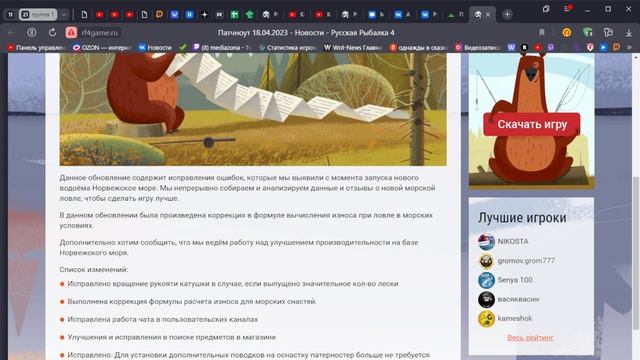Open a new tab with plus button
The image size is (640, 360).
click(x=507, y=15)
